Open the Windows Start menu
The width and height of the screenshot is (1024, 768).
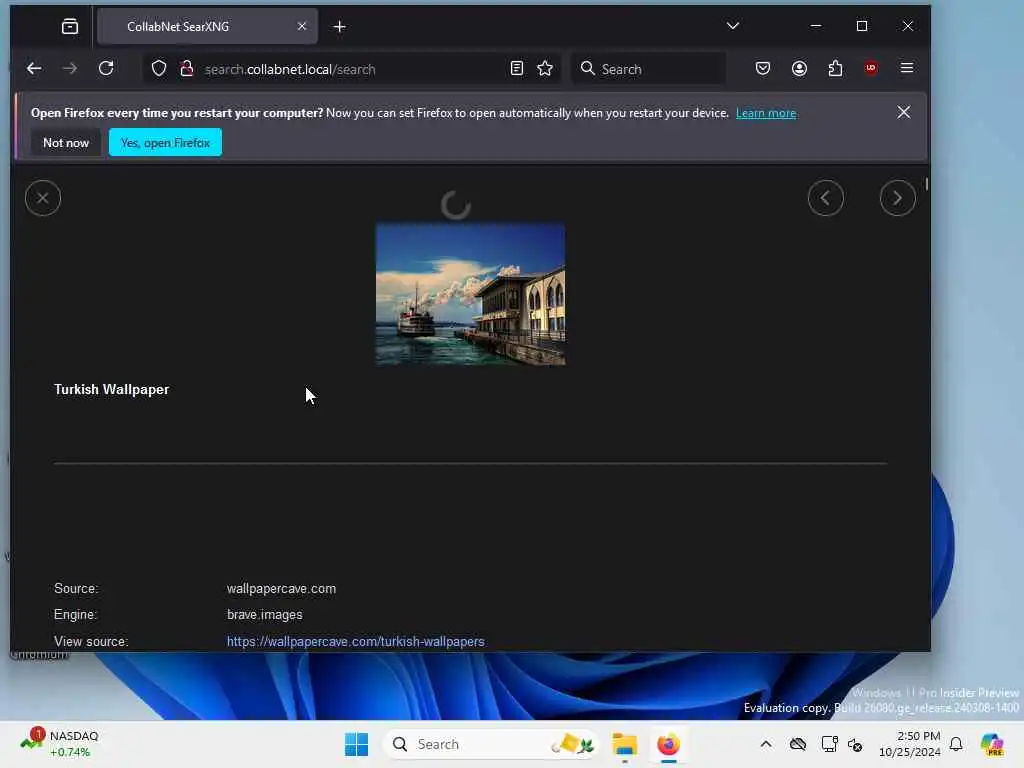coord(357,744)
